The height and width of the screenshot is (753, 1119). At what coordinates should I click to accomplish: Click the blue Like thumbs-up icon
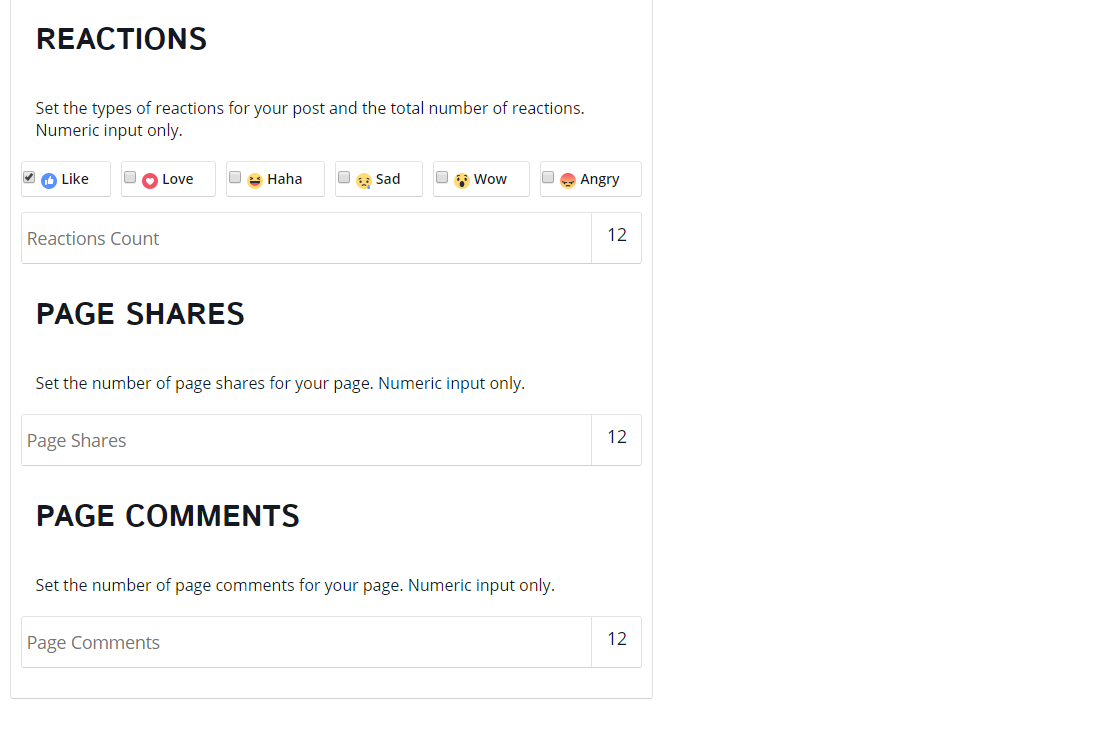click(49, 181)
